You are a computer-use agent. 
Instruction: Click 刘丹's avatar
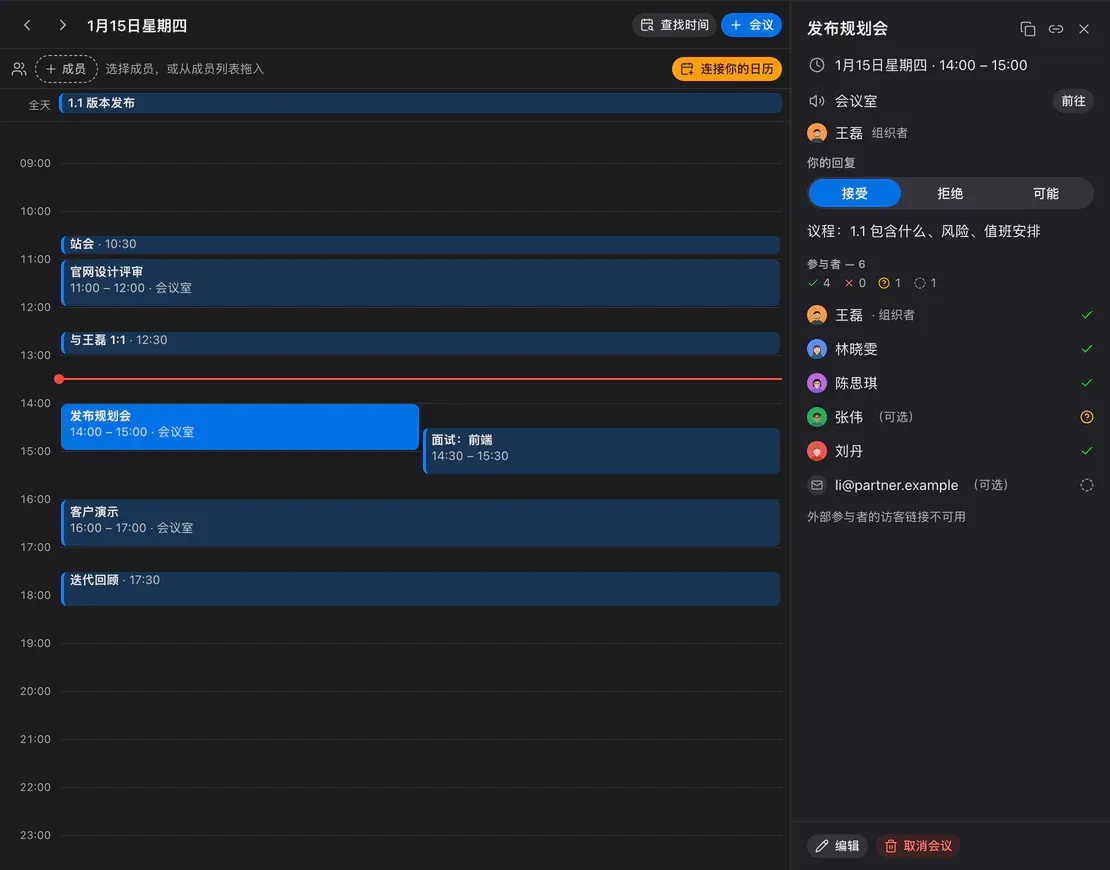[817, 451]
